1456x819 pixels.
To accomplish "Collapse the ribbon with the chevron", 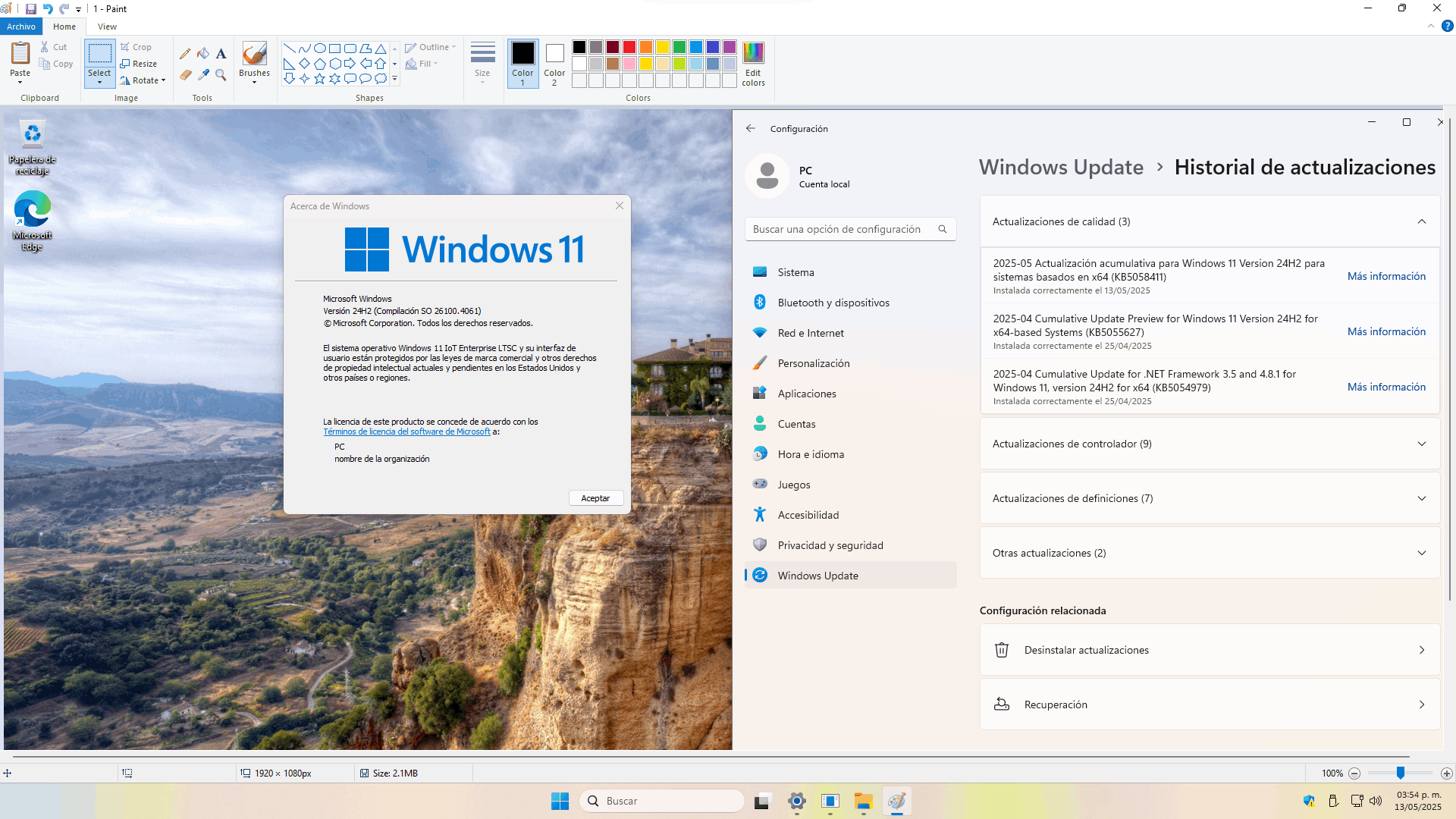I will pos(1431,26).
